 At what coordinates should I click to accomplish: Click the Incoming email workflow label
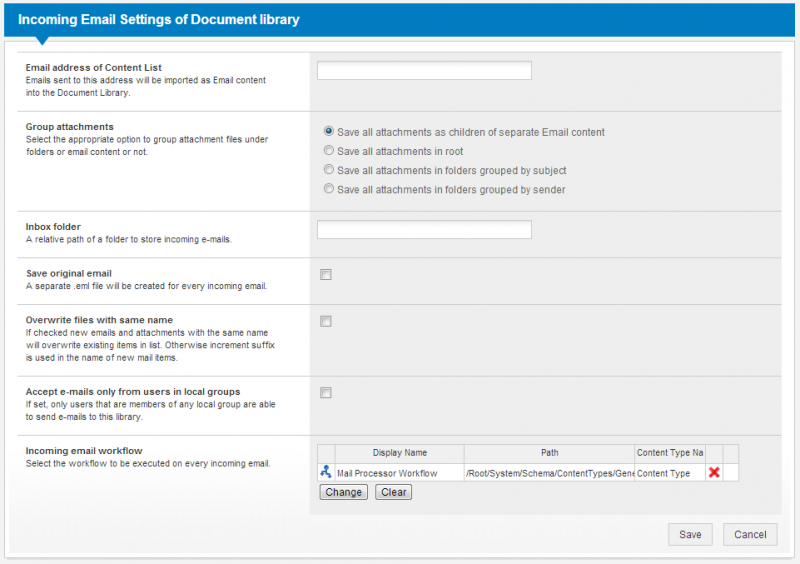[x=84, y=451]
